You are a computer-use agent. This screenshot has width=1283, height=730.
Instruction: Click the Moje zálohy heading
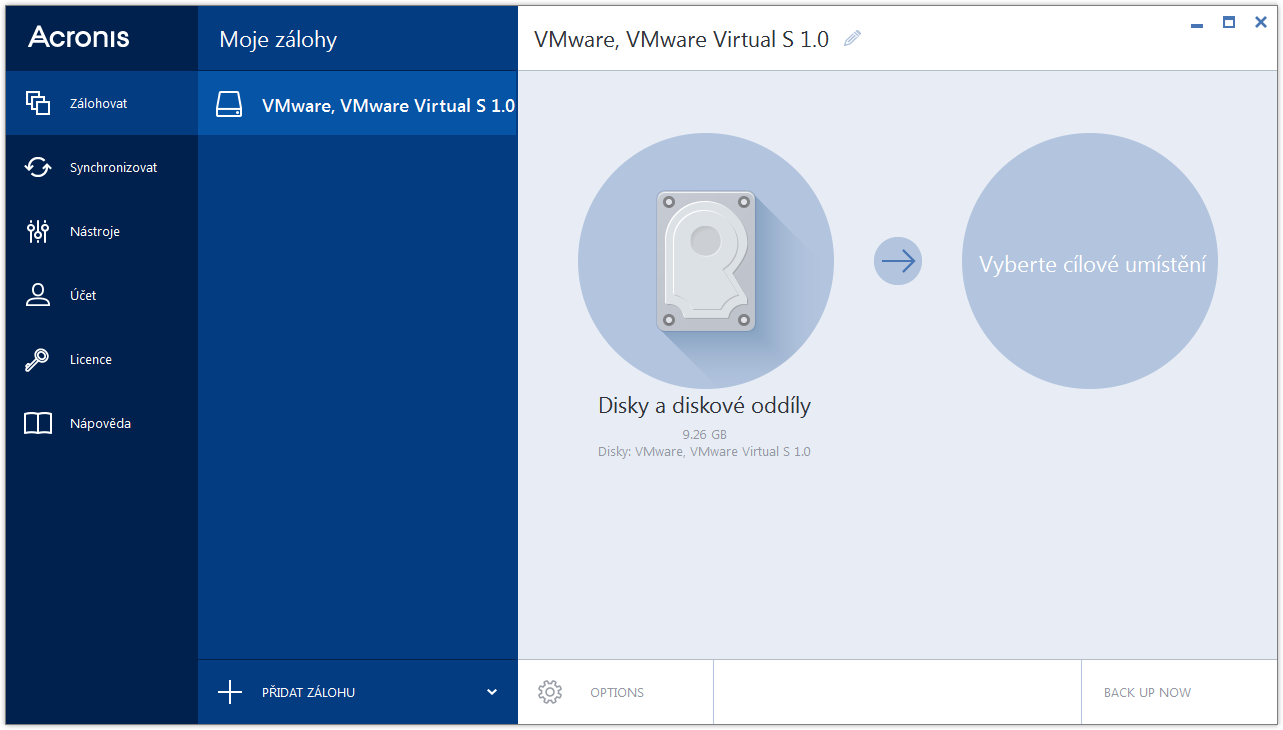[x=278, y=40]
